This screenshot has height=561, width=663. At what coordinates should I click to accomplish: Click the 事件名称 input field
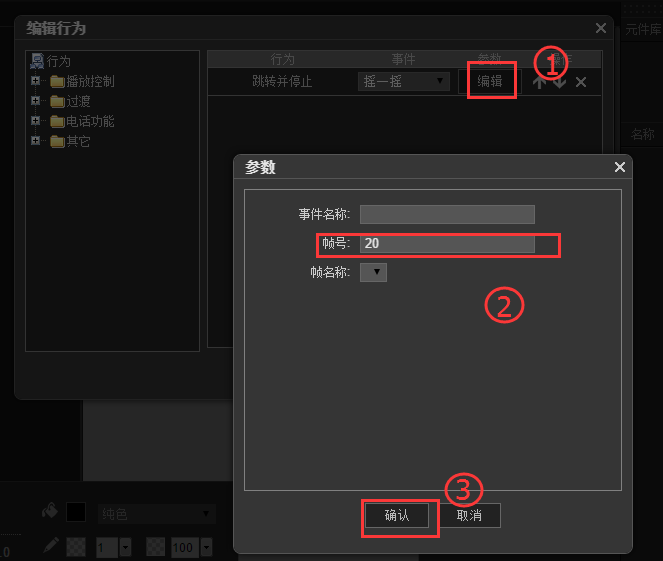447,214
